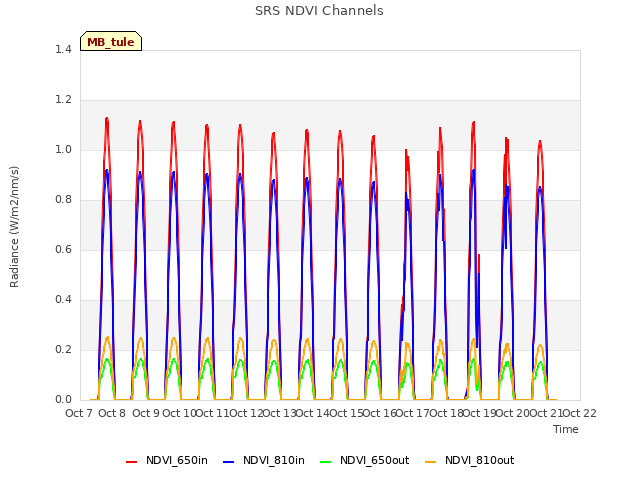640x480 pixels.
Task: Select the NDVI_810in legend label
Action: [274, 460]
